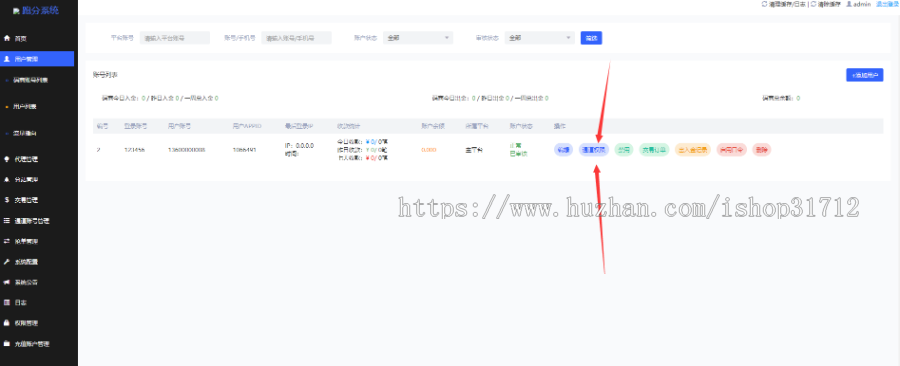Click the admin user icon at top
Image resolution: width=900 pixels, height=366 pixels.
pyautogui.click(x=849, y=4)
